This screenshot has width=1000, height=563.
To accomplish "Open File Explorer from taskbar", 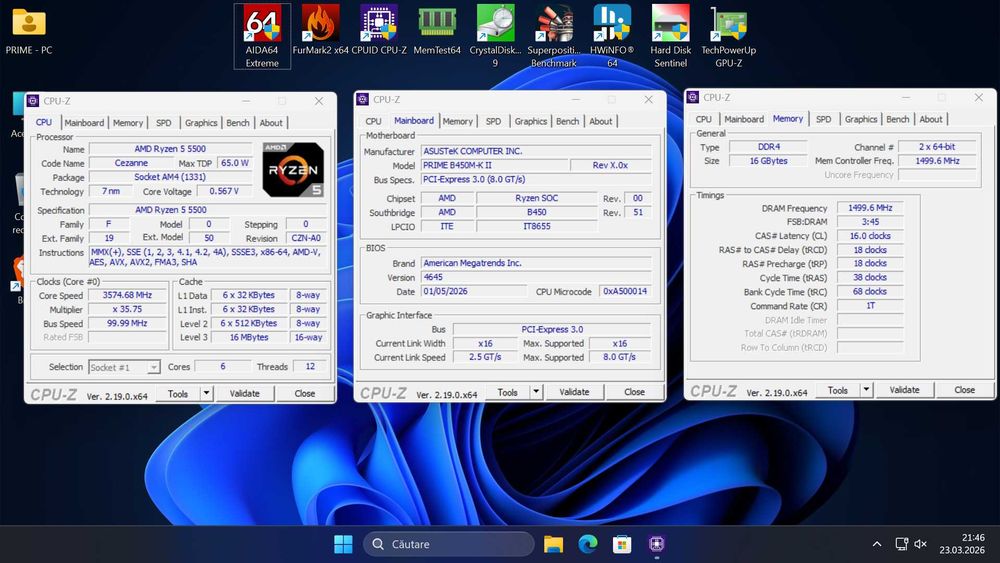I will click(554, 544).
